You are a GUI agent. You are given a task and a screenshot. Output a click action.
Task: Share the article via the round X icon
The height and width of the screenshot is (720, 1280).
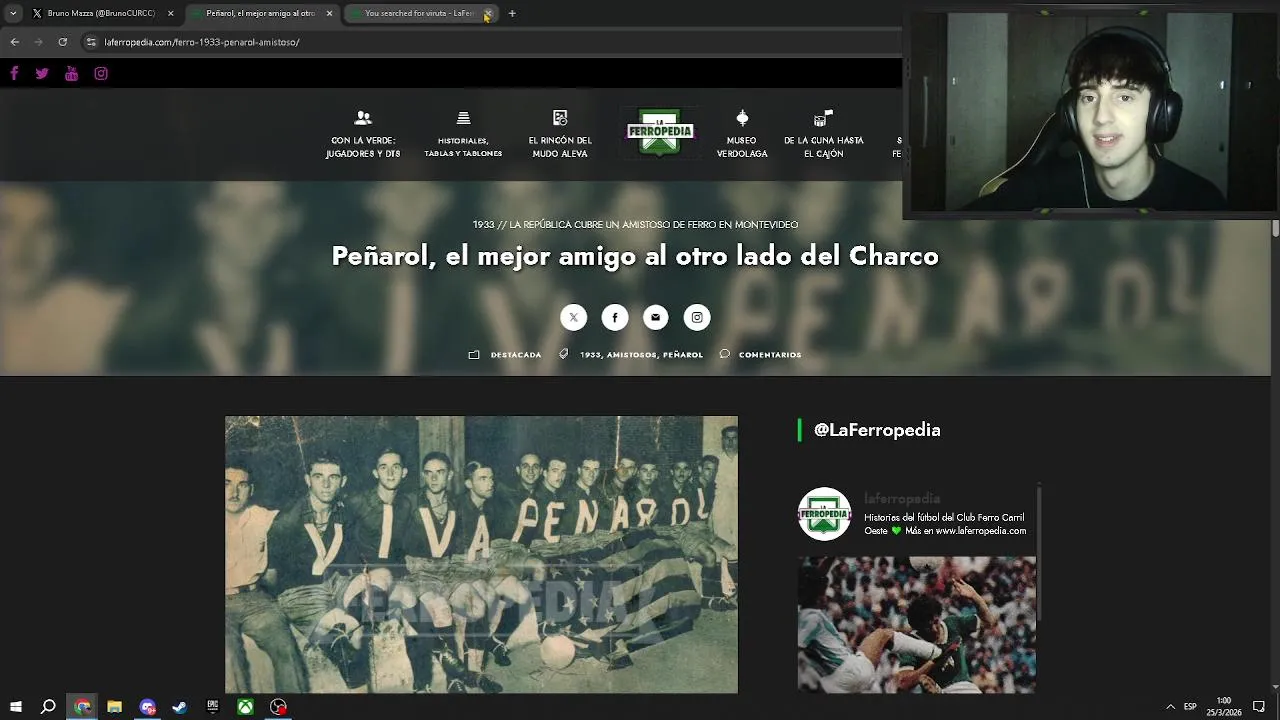pos(573,318)
